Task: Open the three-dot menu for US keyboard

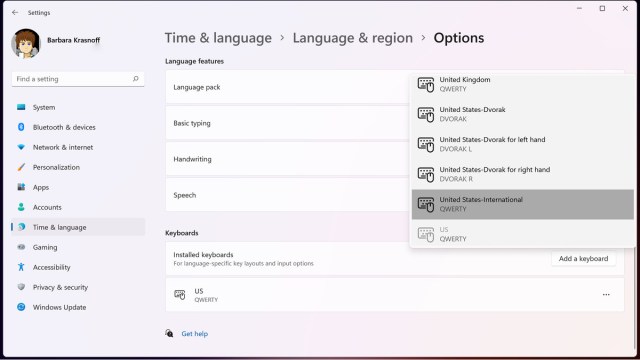Action: point(606,295)
